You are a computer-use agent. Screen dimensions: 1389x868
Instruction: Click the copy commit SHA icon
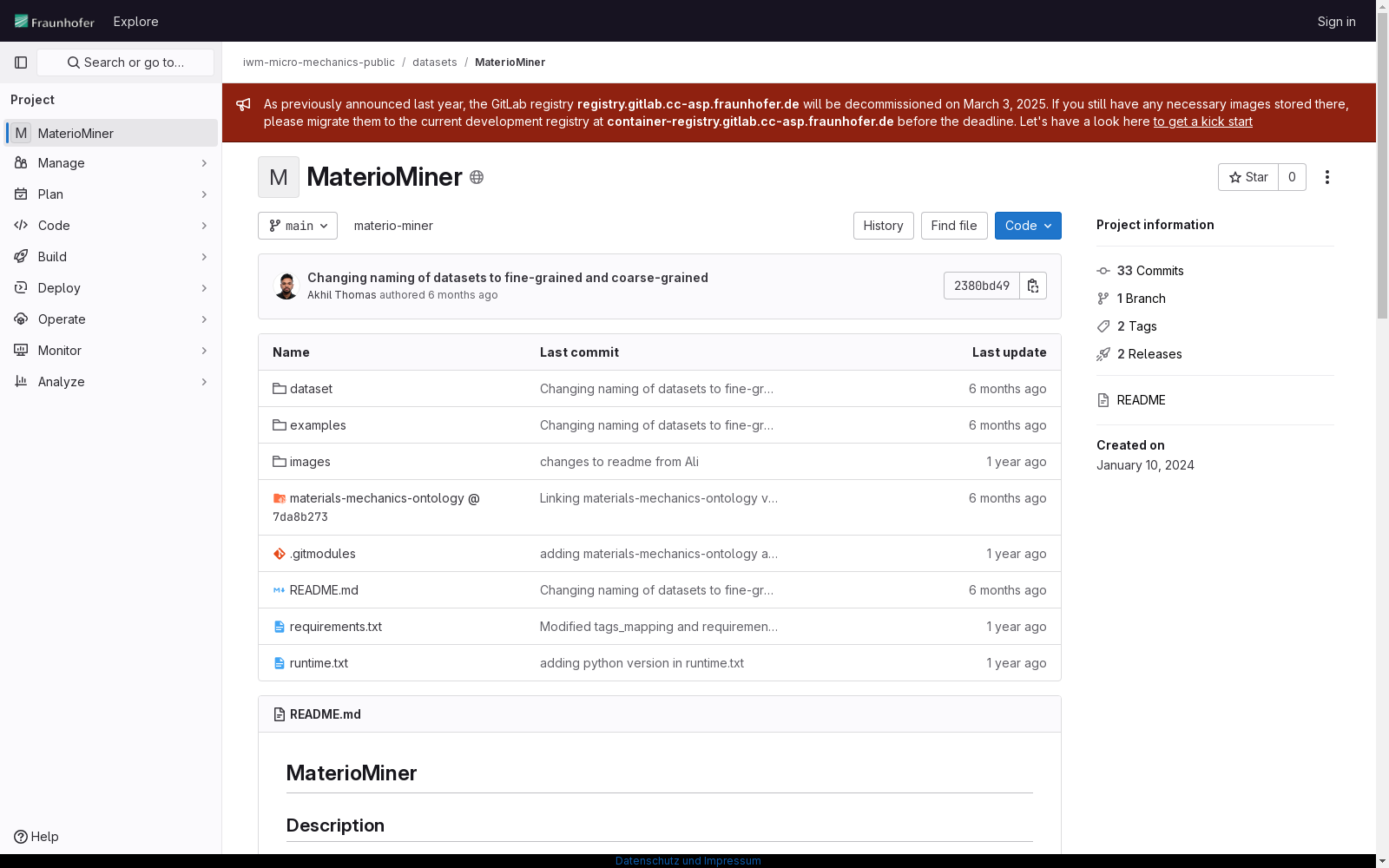coord(1033,286)
